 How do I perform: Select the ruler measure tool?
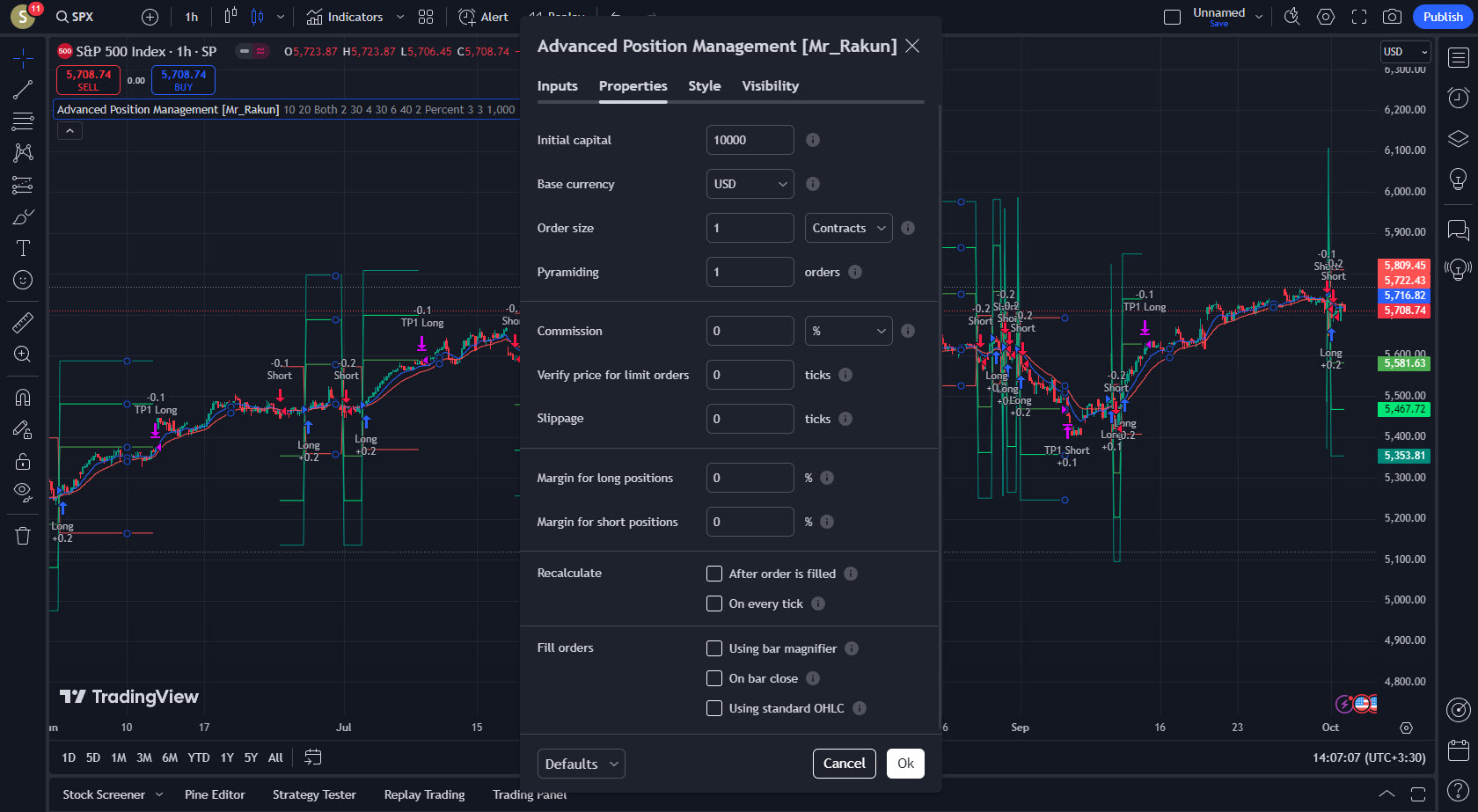click(x=23, y=323)
